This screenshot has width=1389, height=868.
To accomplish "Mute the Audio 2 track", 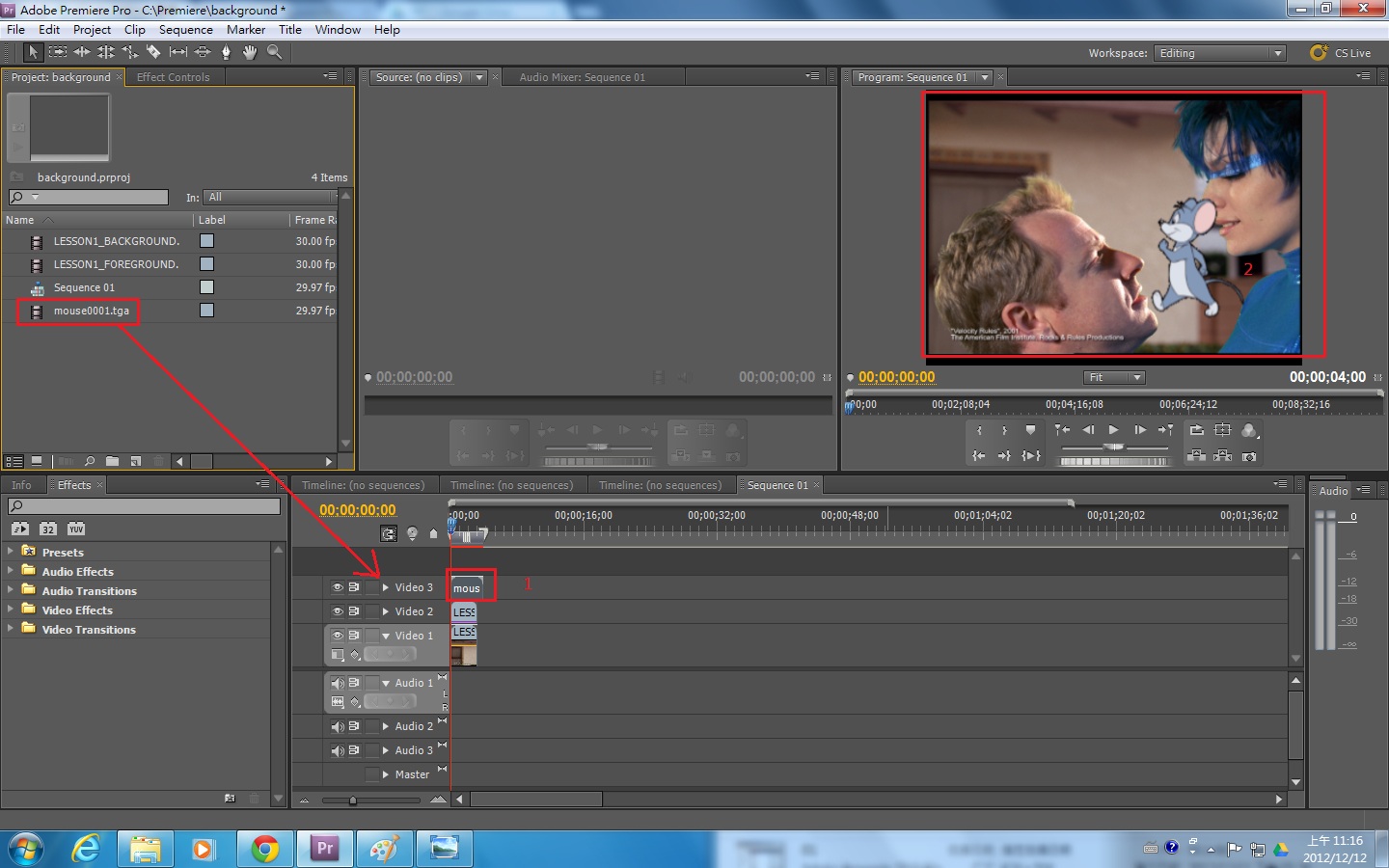I will coord(338,726).
